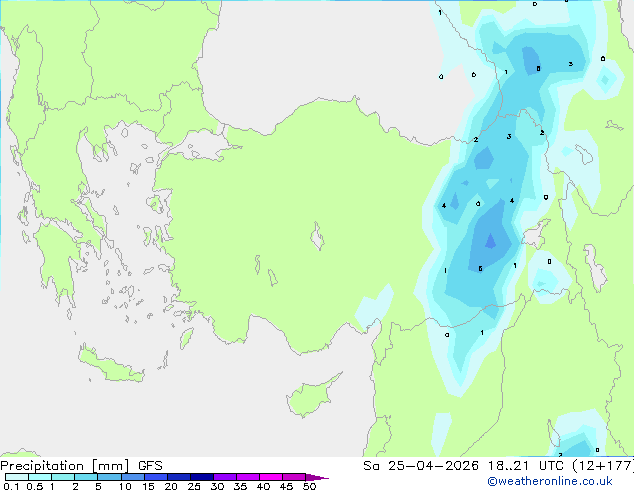Click the '35' legend scale label

pyautogui.click(x=240, y=486)
